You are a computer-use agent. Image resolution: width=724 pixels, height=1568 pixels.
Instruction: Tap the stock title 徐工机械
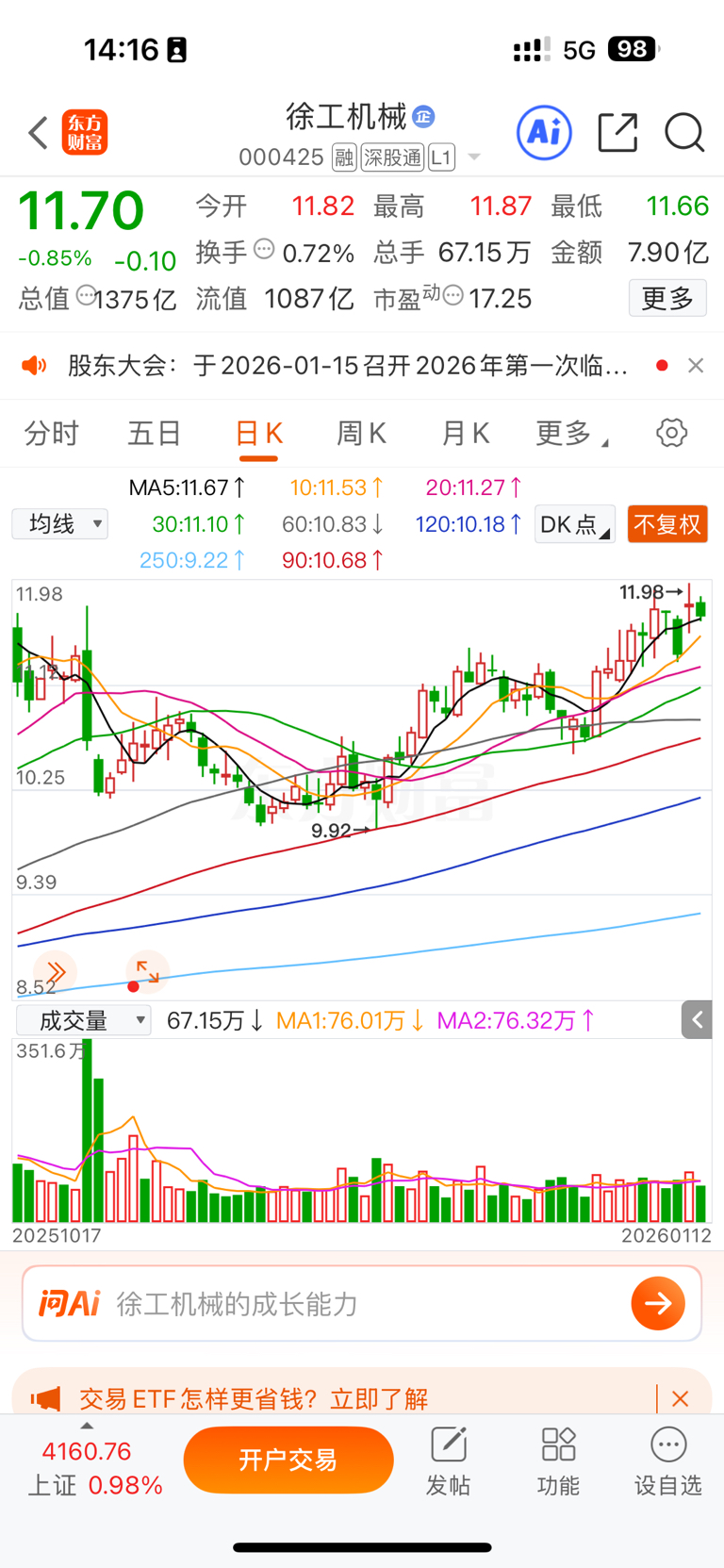click(346, 117)
